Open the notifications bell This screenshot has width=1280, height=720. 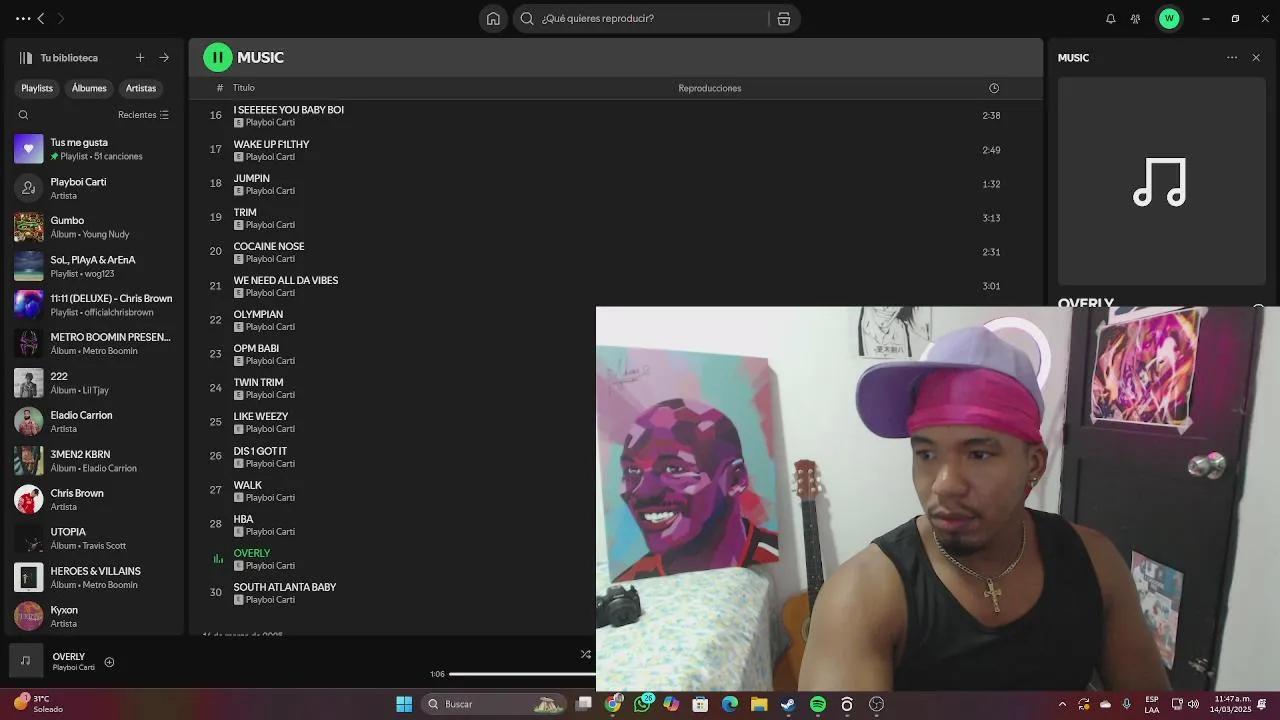1110,19
